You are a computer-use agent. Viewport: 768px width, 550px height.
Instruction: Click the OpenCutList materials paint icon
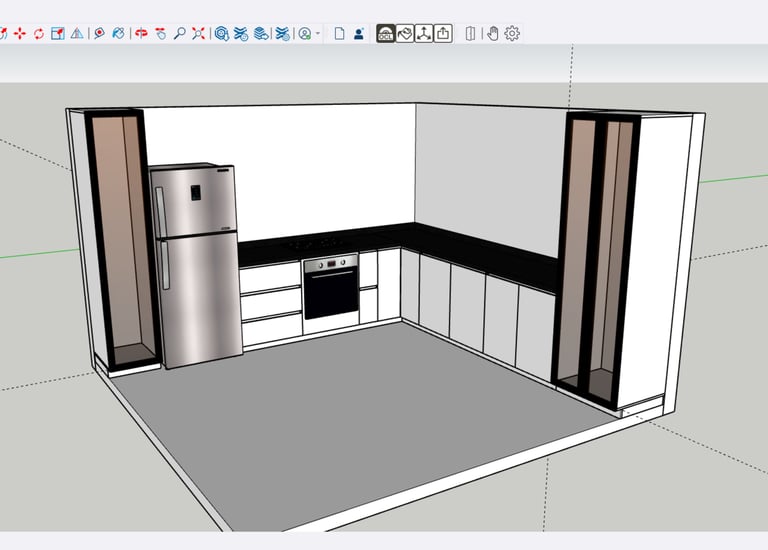[405, 33]
